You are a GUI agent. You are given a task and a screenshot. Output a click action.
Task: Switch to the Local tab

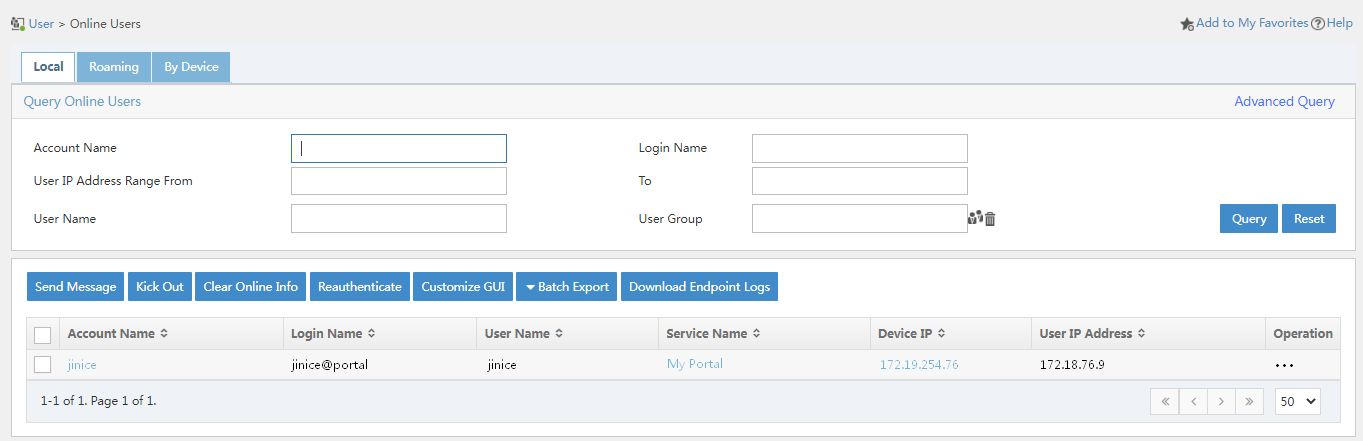click(49, 67)
